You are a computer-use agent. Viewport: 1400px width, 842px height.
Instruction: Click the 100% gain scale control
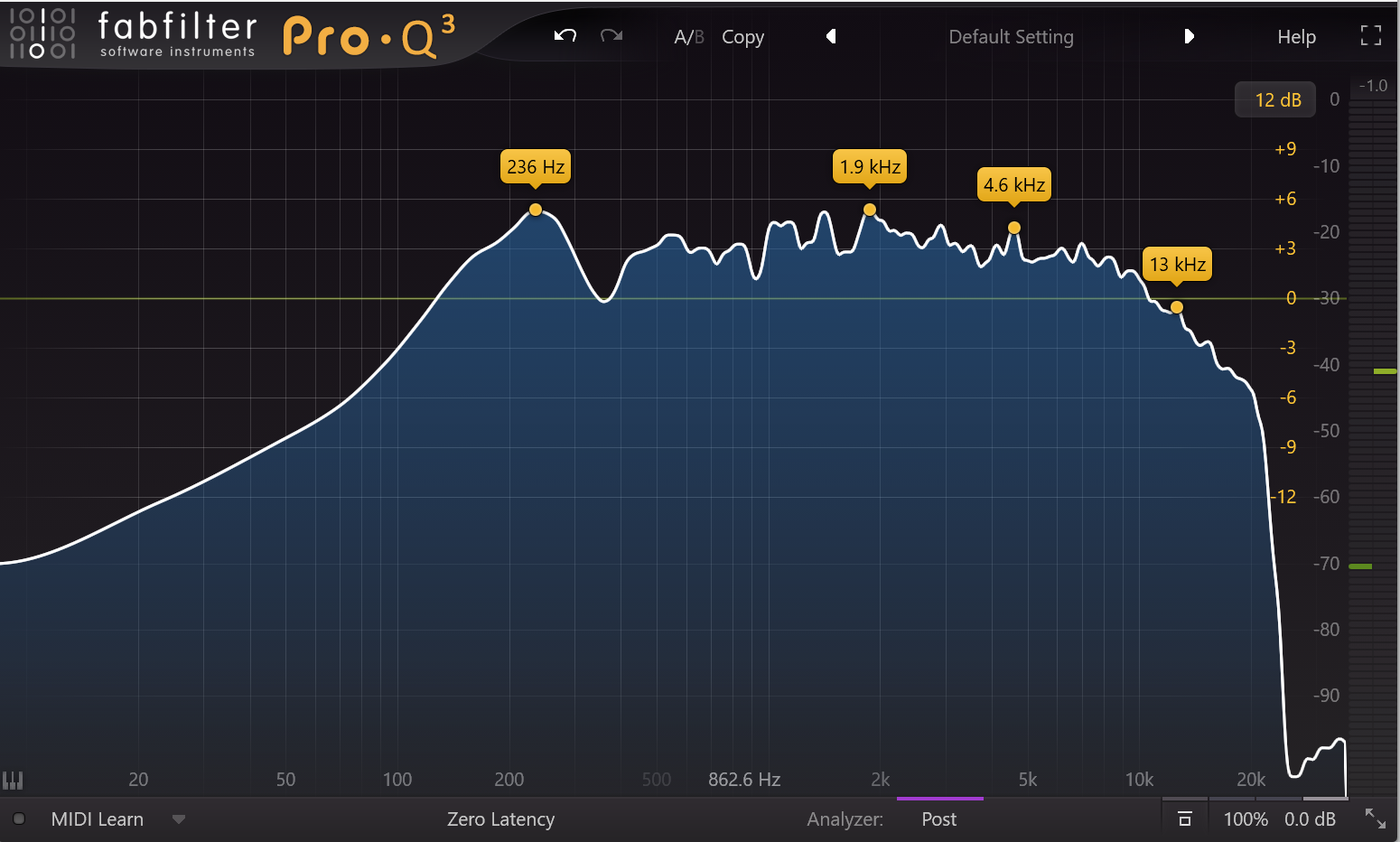pos(1246,819)
